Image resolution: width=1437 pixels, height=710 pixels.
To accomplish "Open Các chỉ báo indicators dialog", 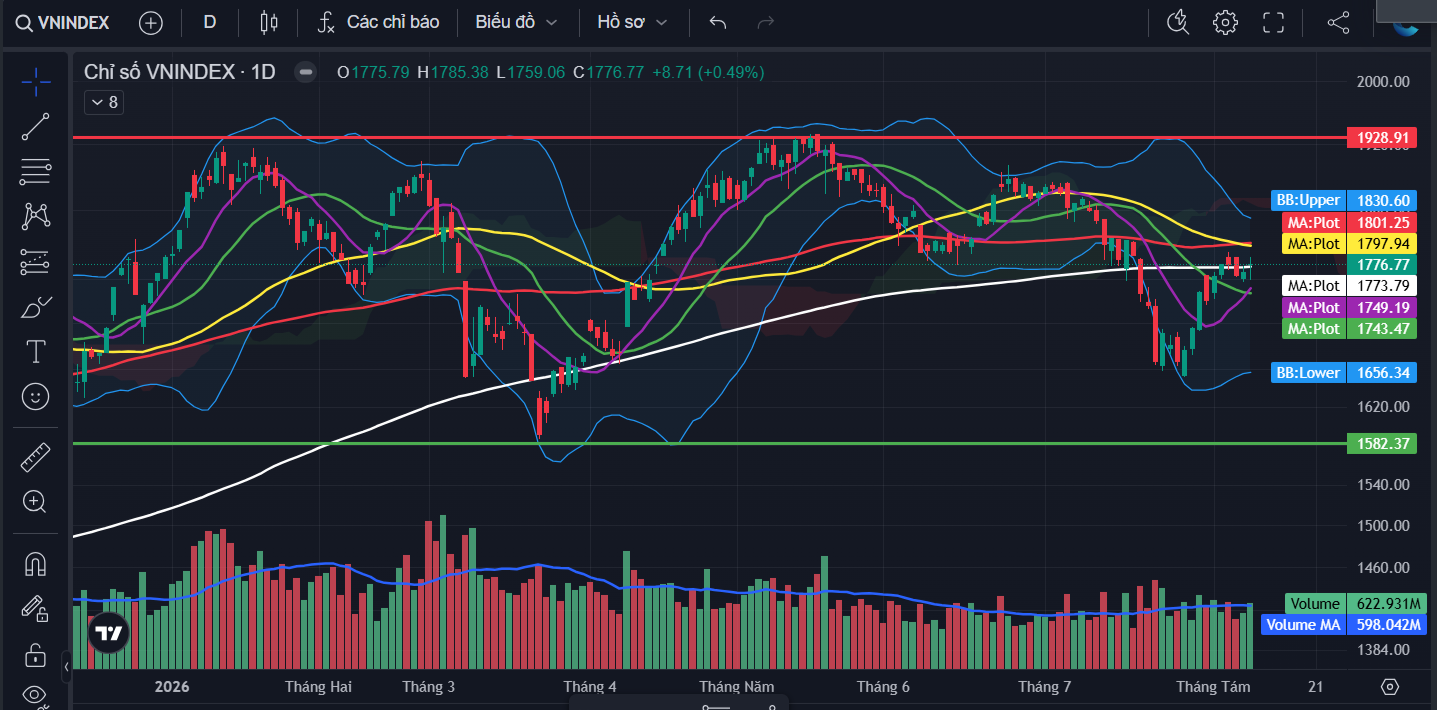I will click(378, 22).
